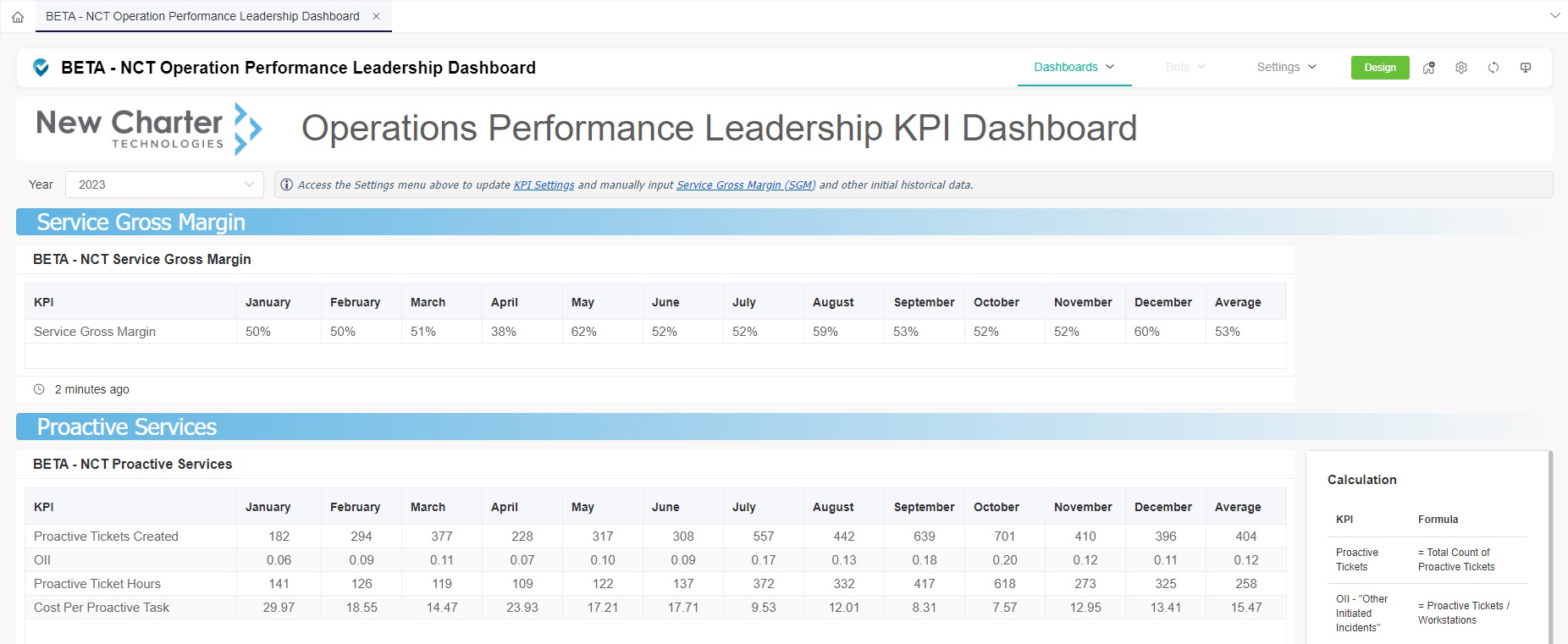Click the Proactive Ticket Hours row label
The height and width of the screenshot is (644, 1568).
pyautogui.click(x=97, y=584)
